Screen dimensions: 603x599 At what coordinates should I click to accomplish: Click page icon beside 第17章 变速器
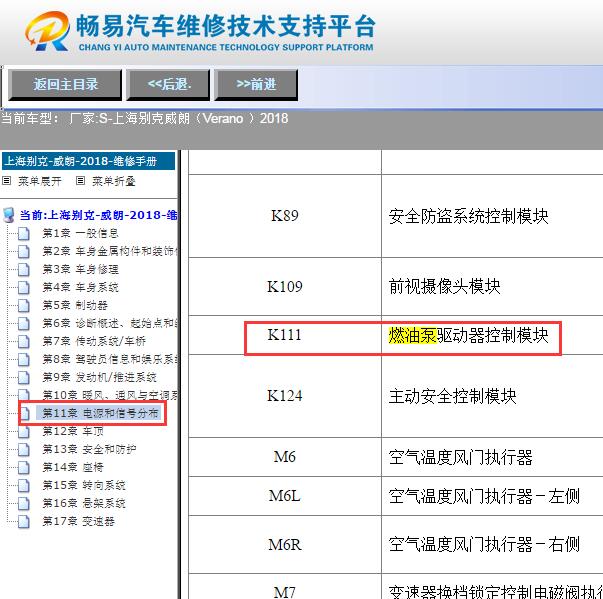coord(23,522)
